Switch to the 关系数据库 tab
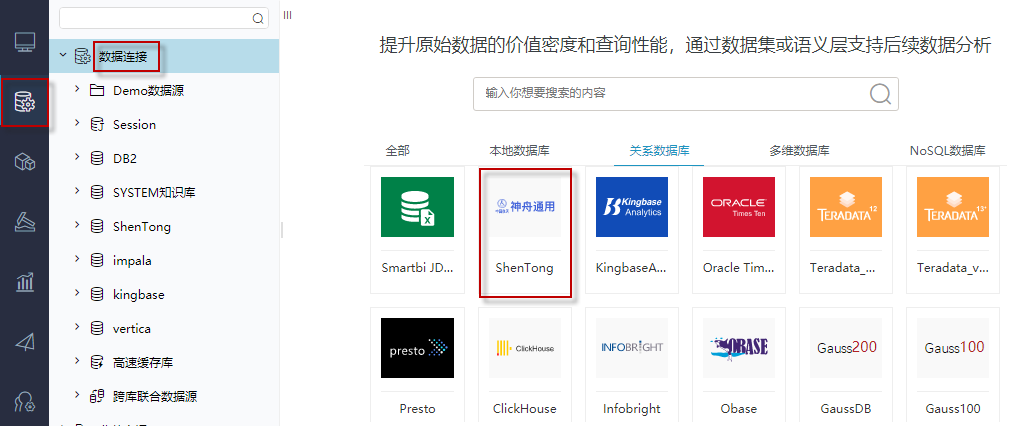 (x=660, y=151)
